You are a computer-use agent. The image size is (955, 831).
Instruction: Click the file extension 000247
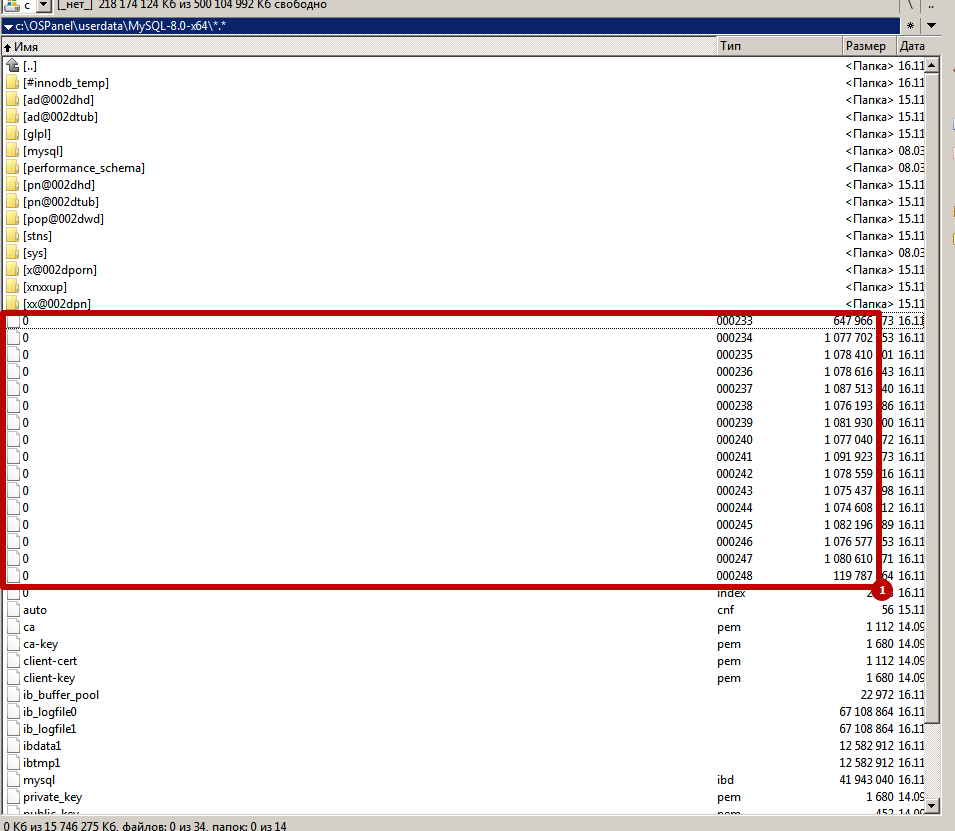[735, 560]
